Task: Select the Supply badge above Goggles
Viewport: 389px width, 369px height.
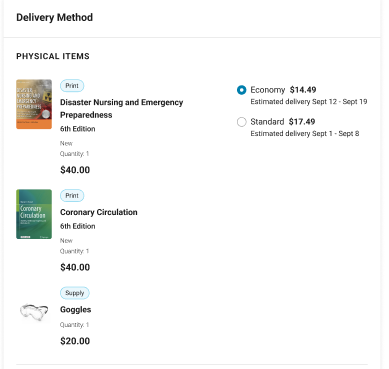Action: click(x=75, y=293)
